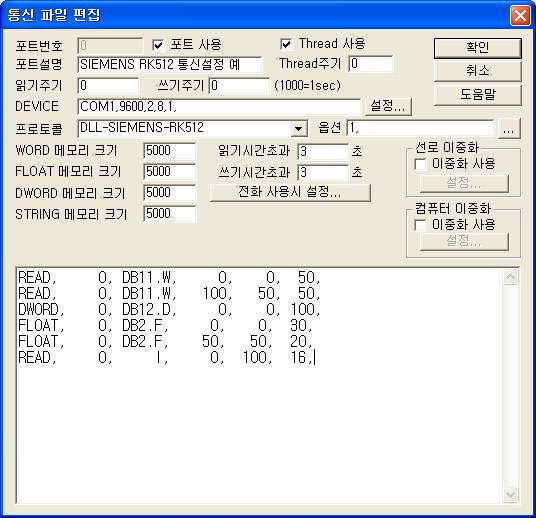Open 도움말 help button
The image size is (536, 518).
pos(478,95)
